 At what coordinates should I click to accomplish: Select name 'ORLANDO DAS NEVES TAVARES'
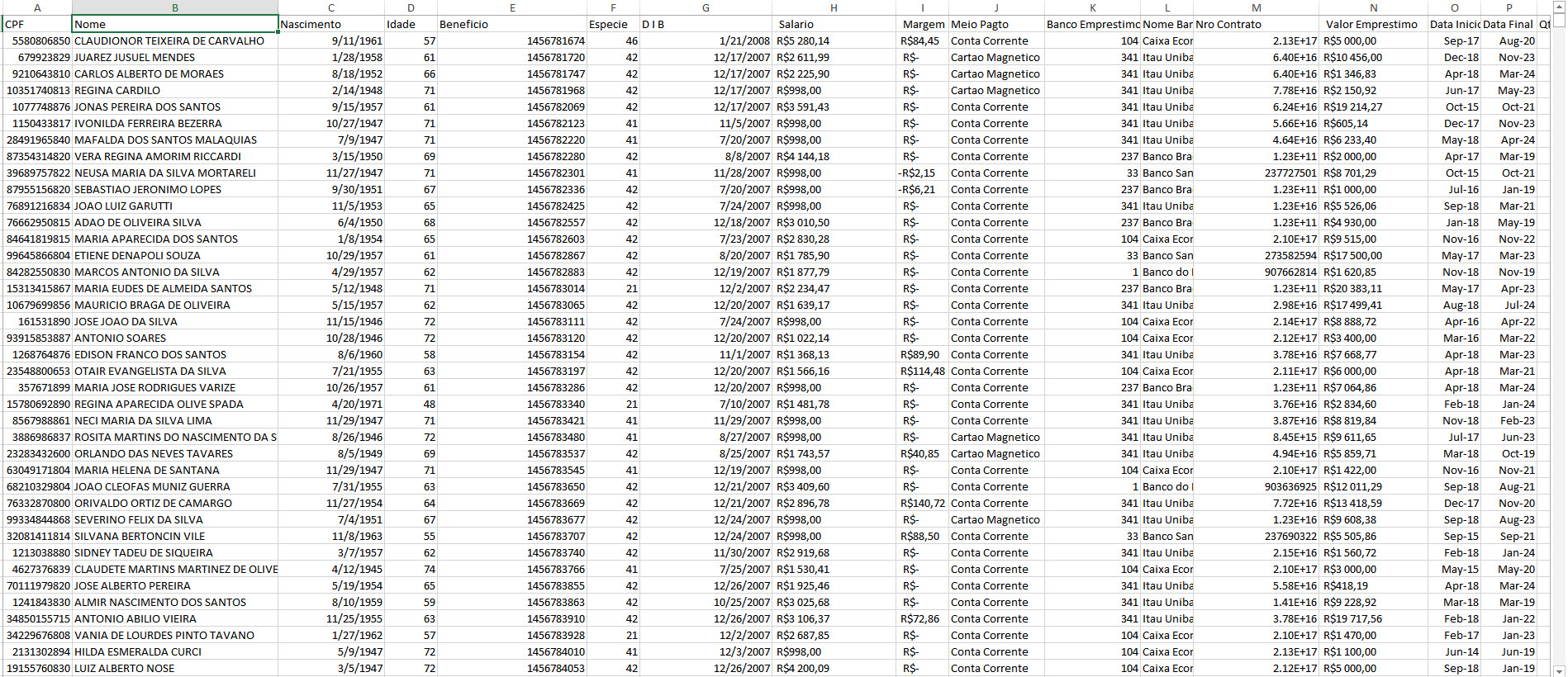[x=154, y=453]
